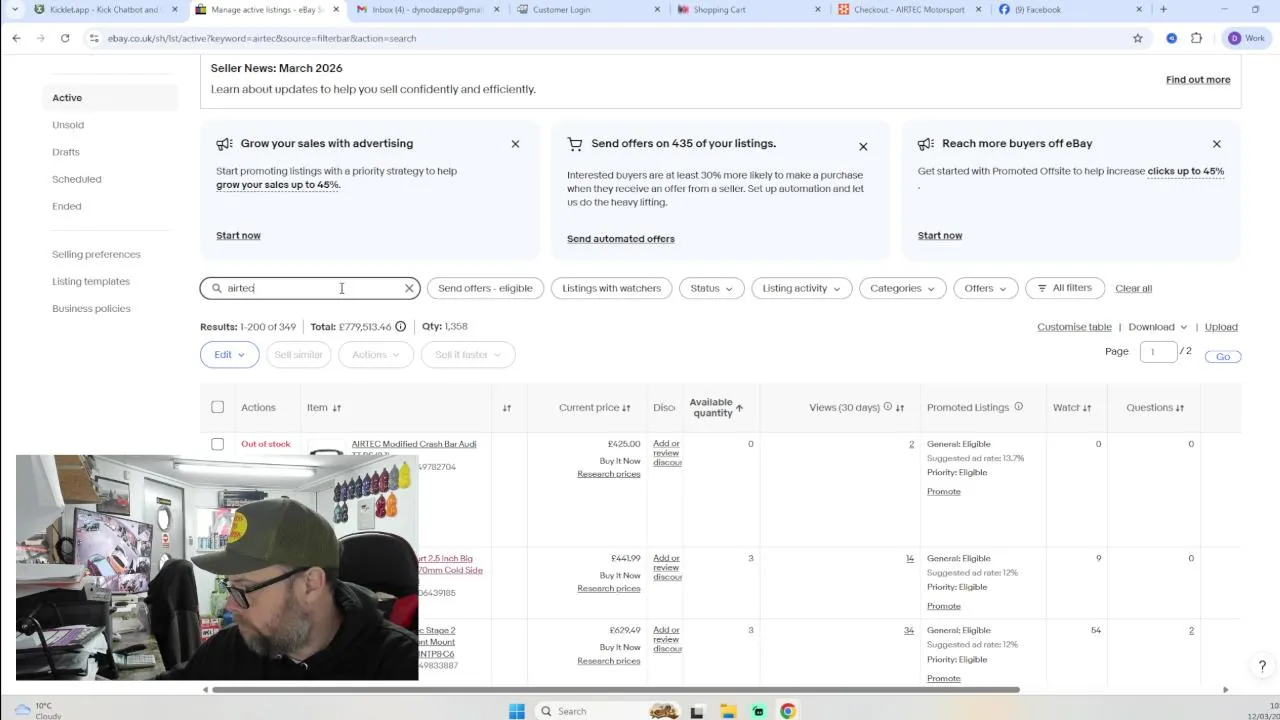Apply Listings with watchers filter
Viewport: 1280px width, 720px height.
pos(611,288)
